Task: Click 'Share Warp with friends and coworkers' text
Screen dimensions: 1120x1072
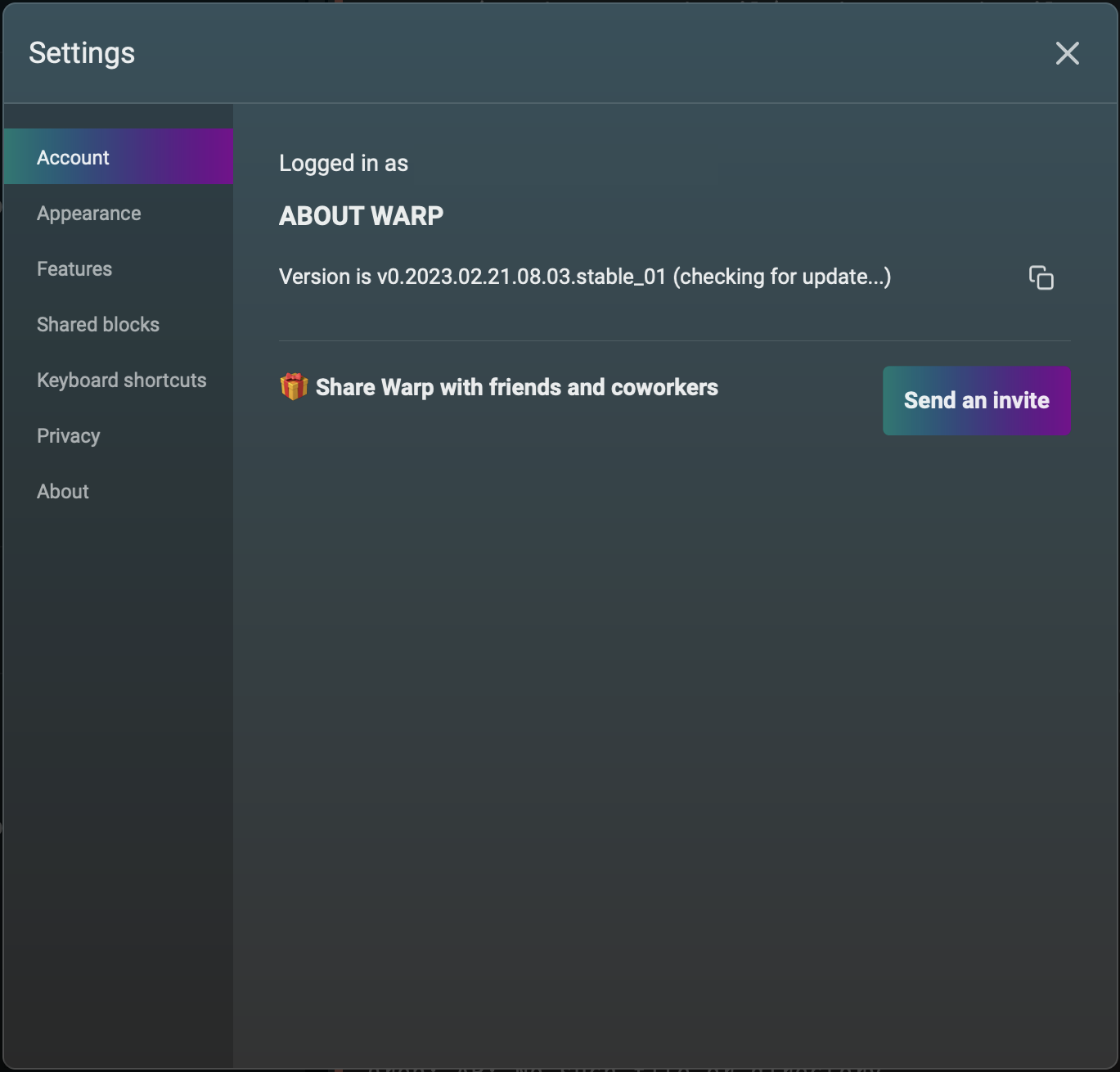Action: [516, 387]
